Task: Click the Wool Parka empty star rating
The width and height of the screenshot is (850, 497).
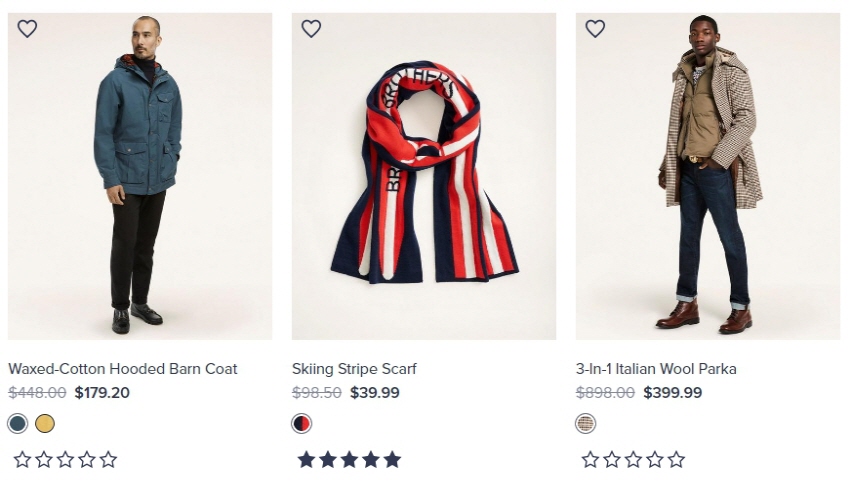Action: 633,460
